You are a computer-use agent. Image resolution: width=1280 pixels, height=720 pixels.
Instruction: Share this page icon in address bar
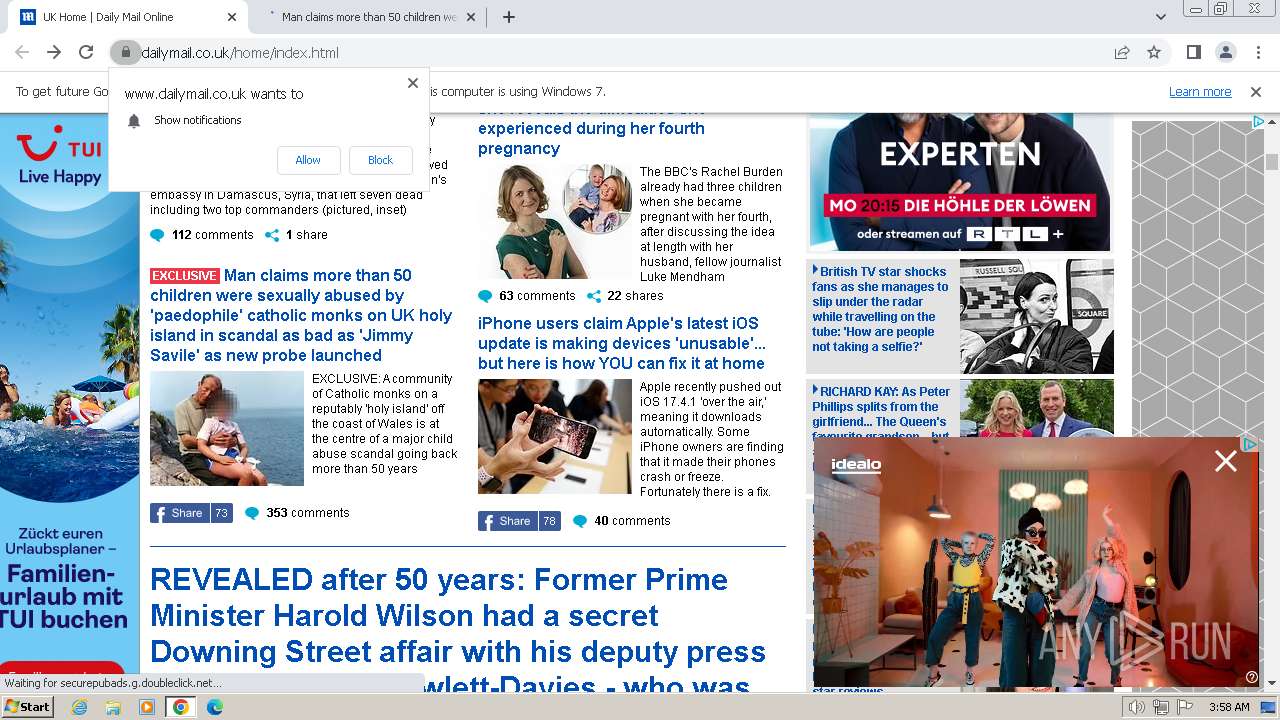[x=1122, y=52]
